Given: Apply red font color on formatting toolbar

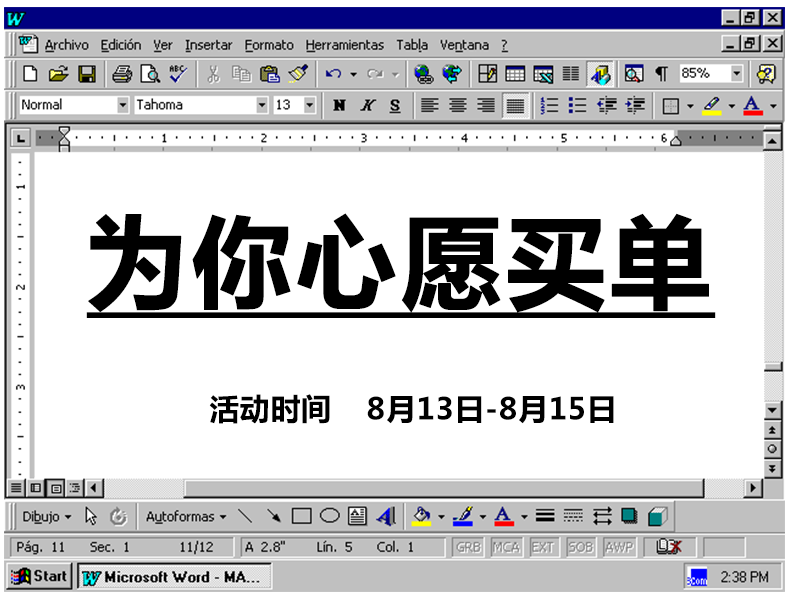Looking at the screenshot, I should click(x=753, y=106).
